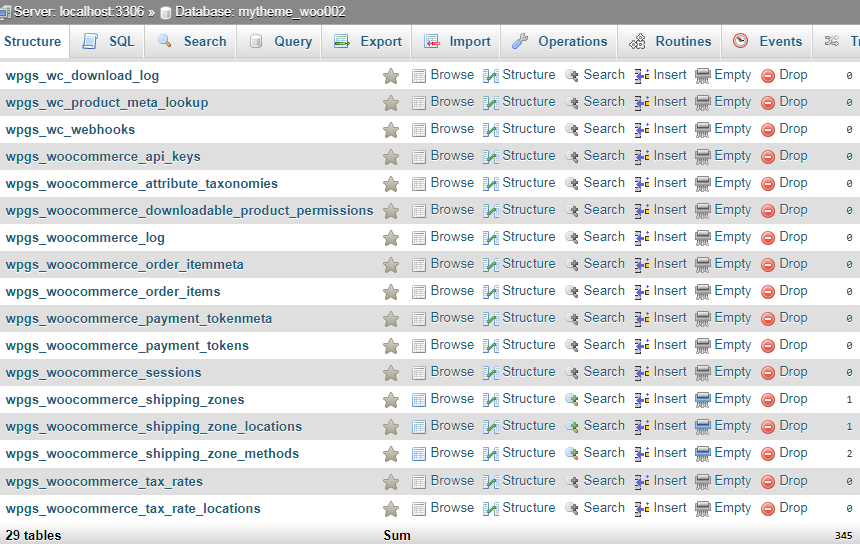Click total row count 345
Image resolution: width=860 pixels, height=544 pixels.
coord(844,536)
